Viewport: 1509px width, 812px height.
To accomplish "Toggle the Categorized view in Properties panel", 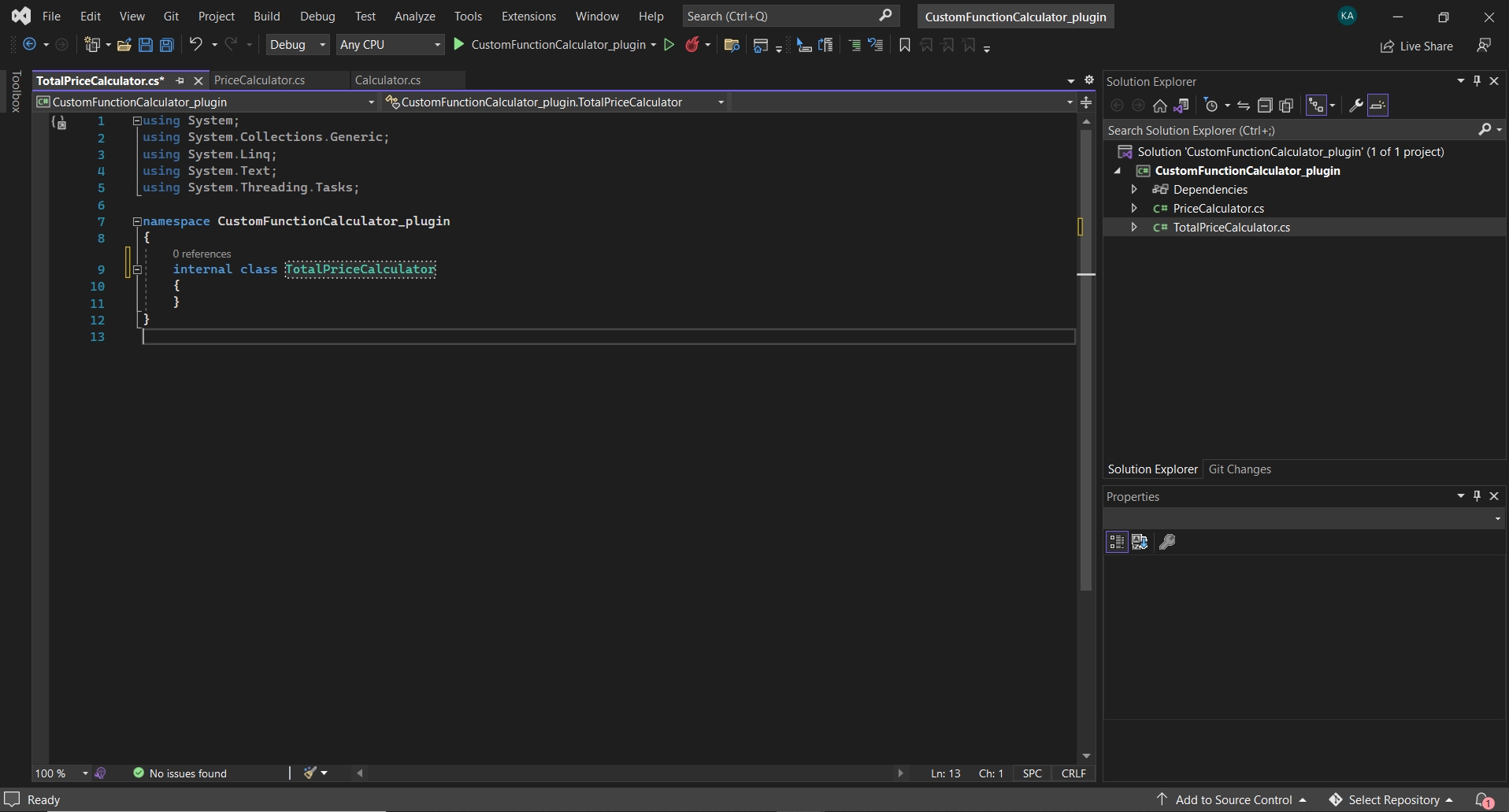I will coord(1117,542).
